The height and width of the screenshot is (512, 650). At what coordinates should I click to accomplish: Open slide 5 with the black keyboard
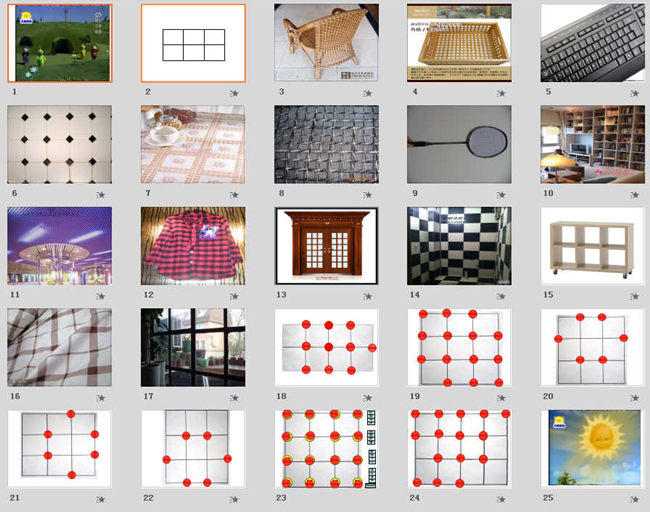pos(593,43)
